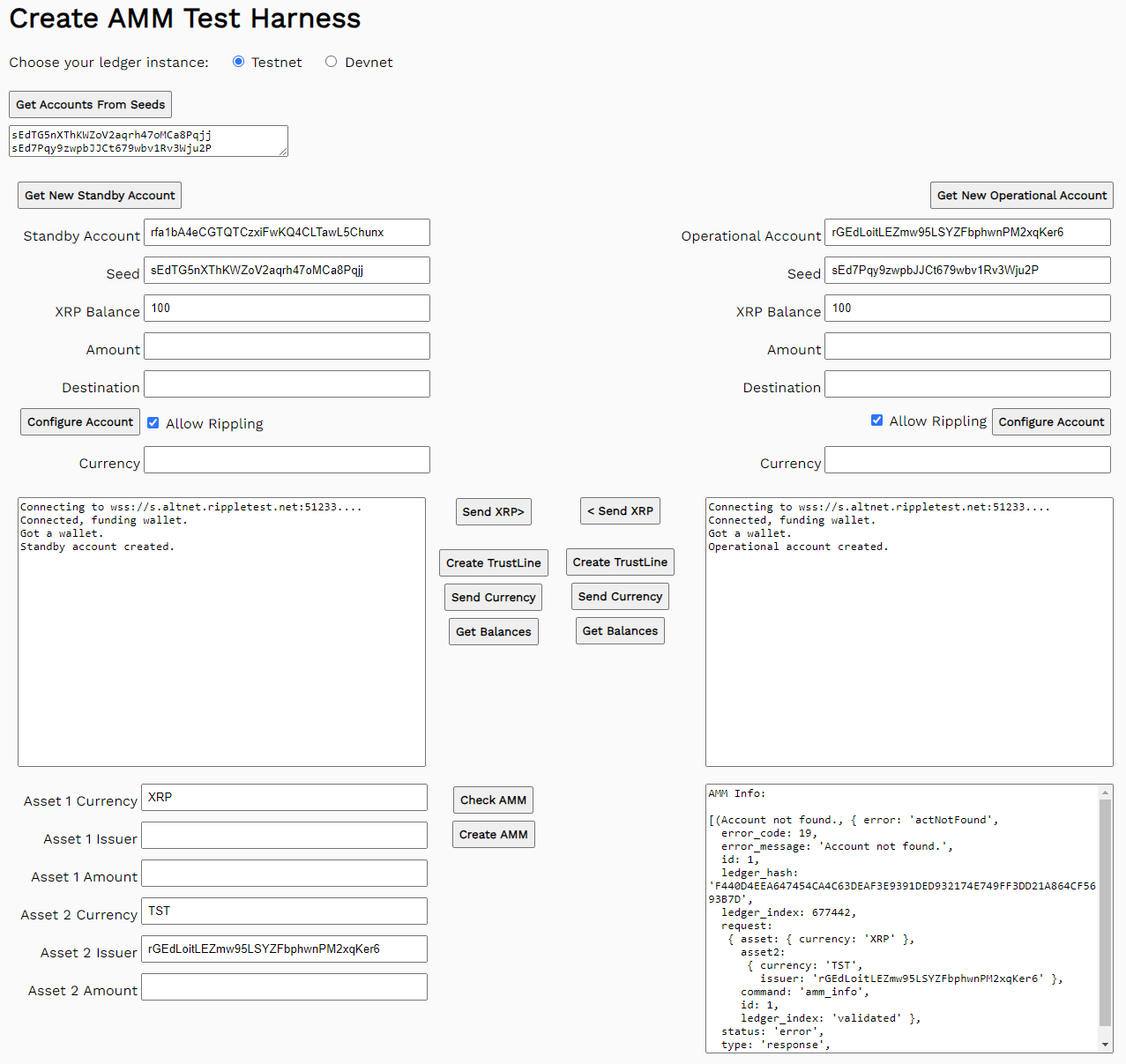The image size is (1126, 1064).
Task: Click Standby side Create TrustLine button
Action: point(493,563)
